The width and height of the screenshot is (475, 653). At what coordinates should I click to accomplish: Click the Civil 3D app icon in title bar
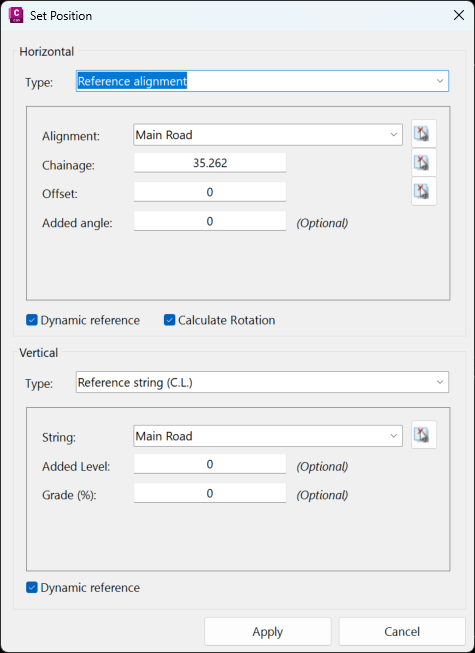coord(16,15)
